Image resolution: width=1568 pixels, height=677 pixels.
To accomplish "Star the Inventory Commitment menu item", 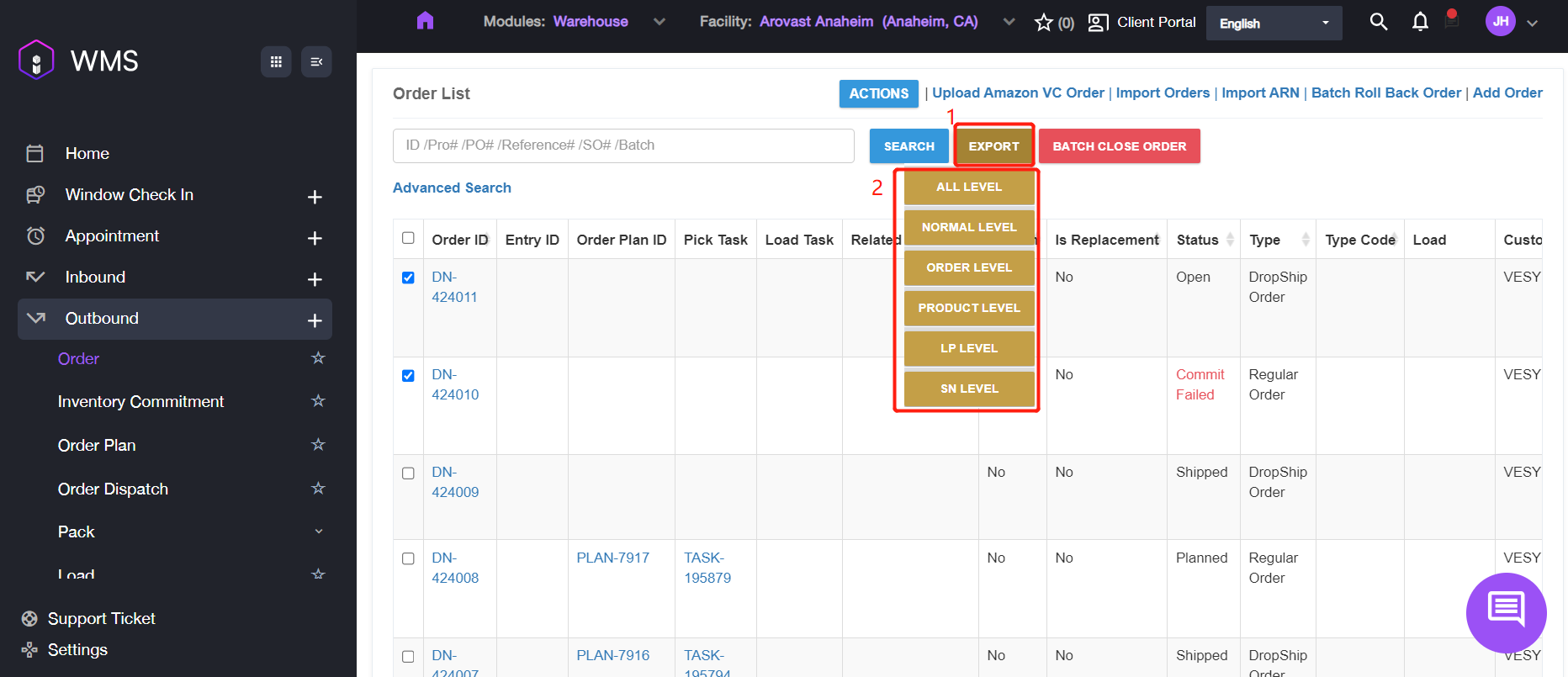I will (x=318, y=401).
